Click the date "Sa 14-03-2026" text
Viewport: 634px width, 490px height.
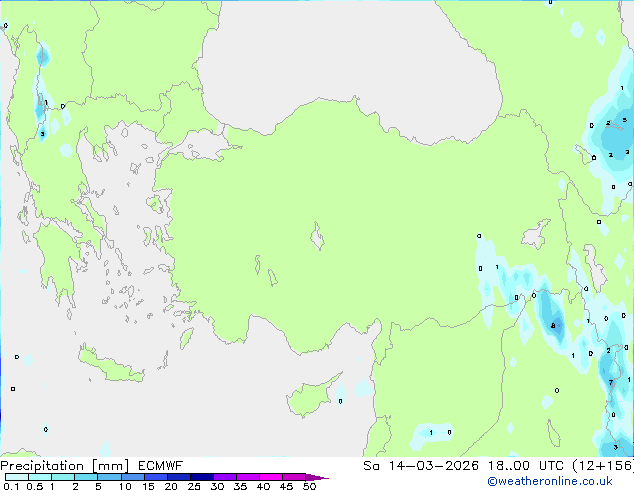point(421,466)
